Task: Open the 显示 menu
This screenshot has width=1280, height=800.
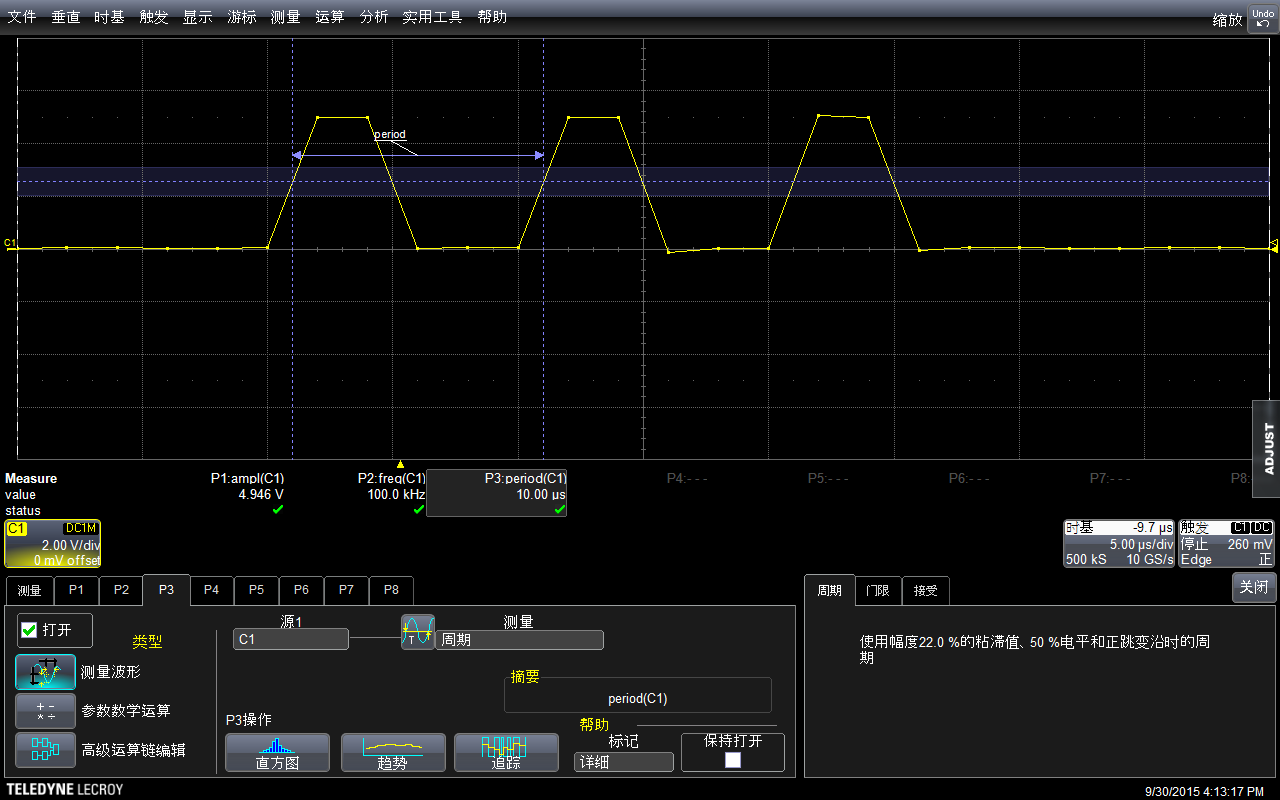Action: pyautogui.click(x=197, y=17)
